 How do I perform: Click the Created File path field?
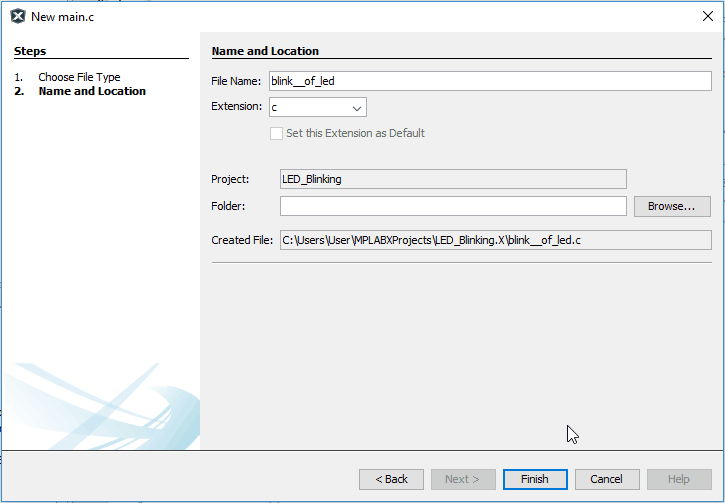pyautogui.click(x=495, y=240)
